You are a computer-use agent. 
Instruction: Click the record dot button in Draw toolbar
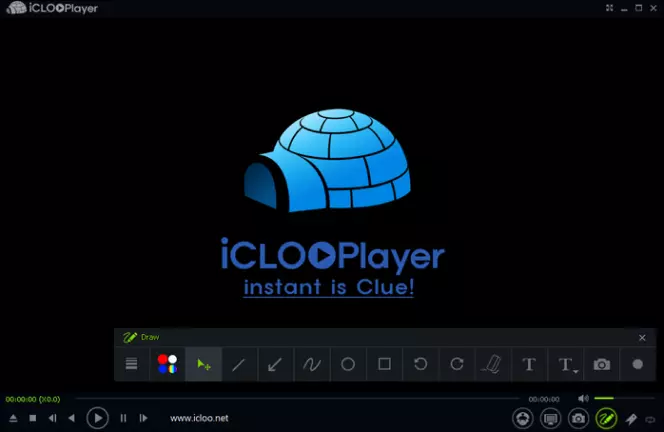[x=637, y=364]
